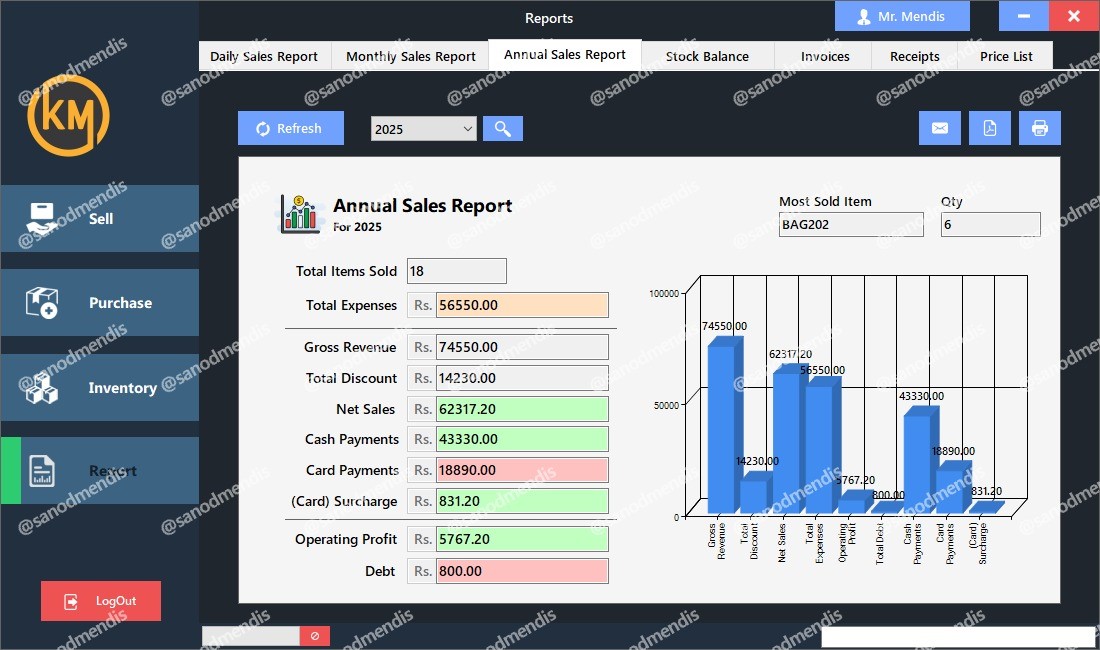
Task: Switch to the Daily Sales Report tab
Action: 264,57
